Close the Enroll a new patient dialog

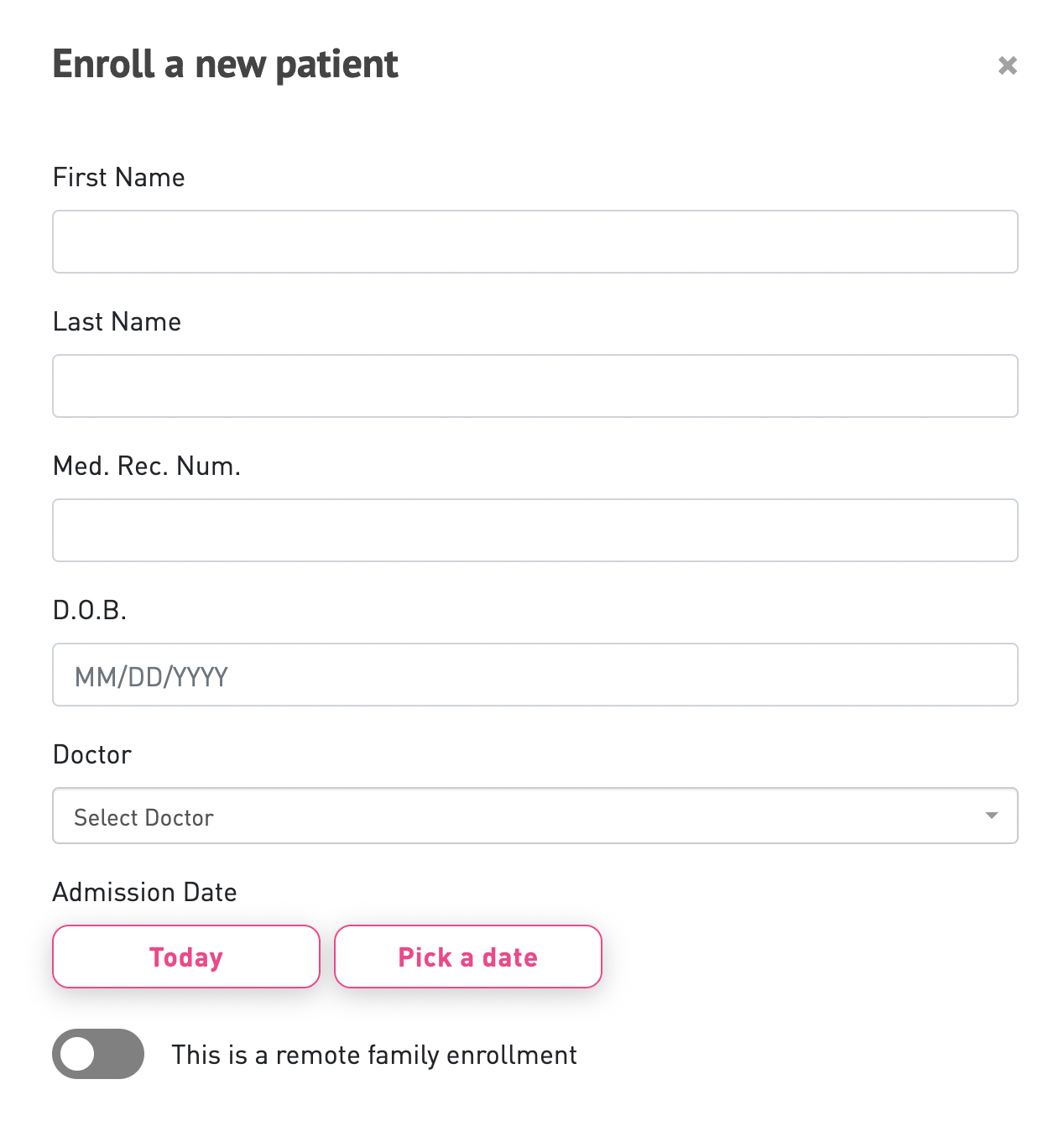[x=1007, y=65]
